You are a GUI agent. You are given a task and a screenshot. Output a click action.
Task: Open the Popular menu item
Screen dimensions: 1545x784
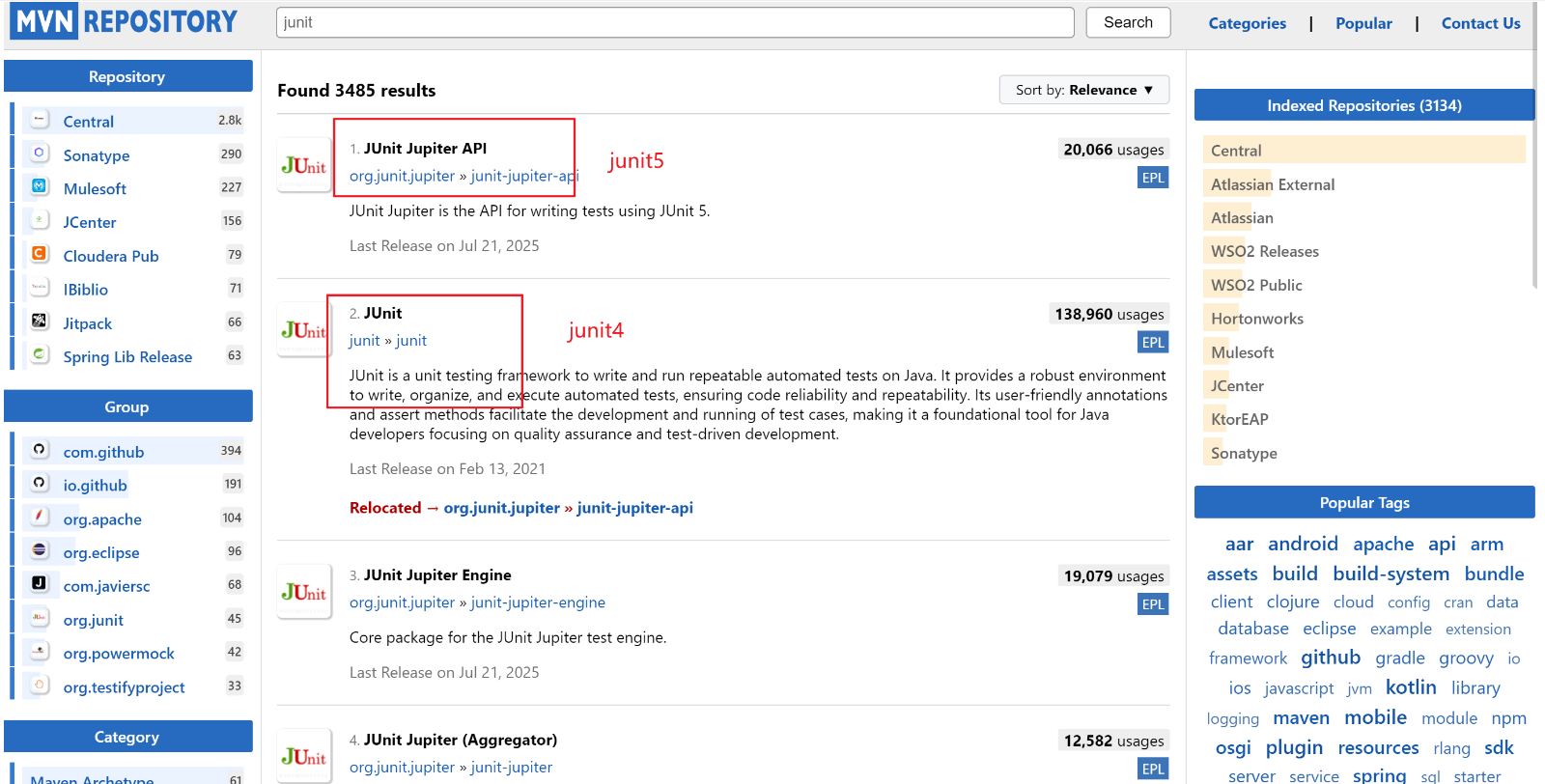(1363, 23)
